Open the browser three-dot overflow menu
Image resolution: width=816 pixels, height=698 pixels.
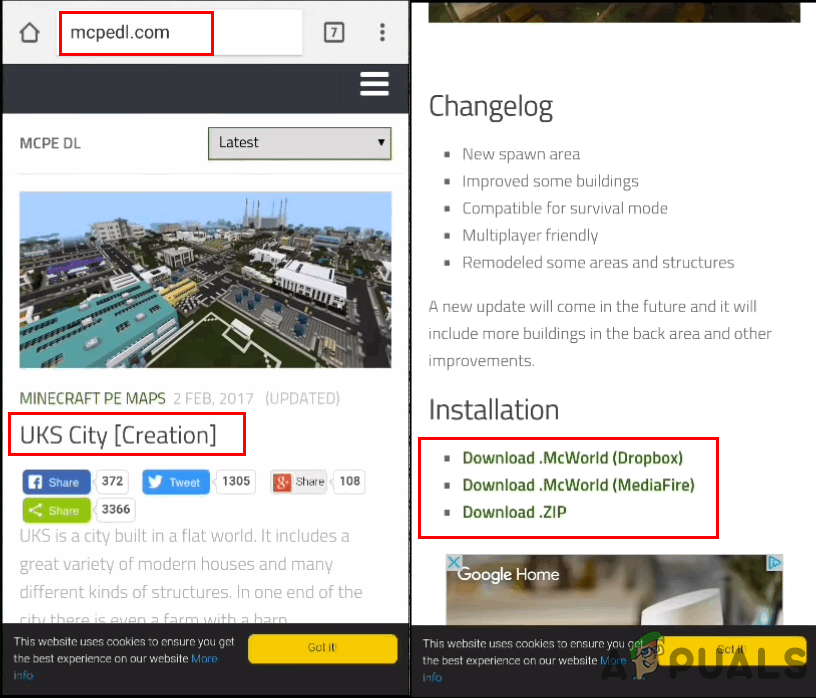(382, 32)
